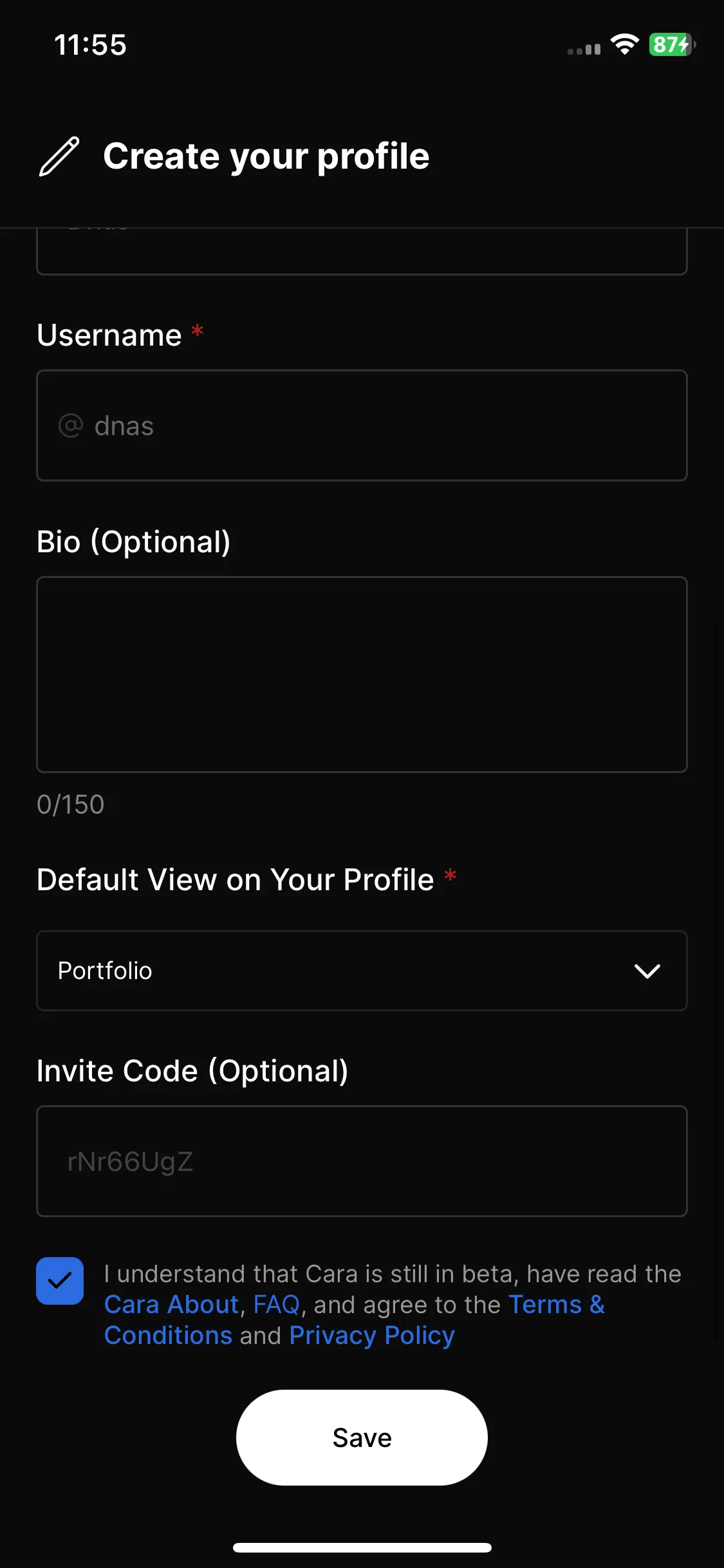Tap the home indicator bar
Screen dimensions: 724x1568
(362, 1547)
